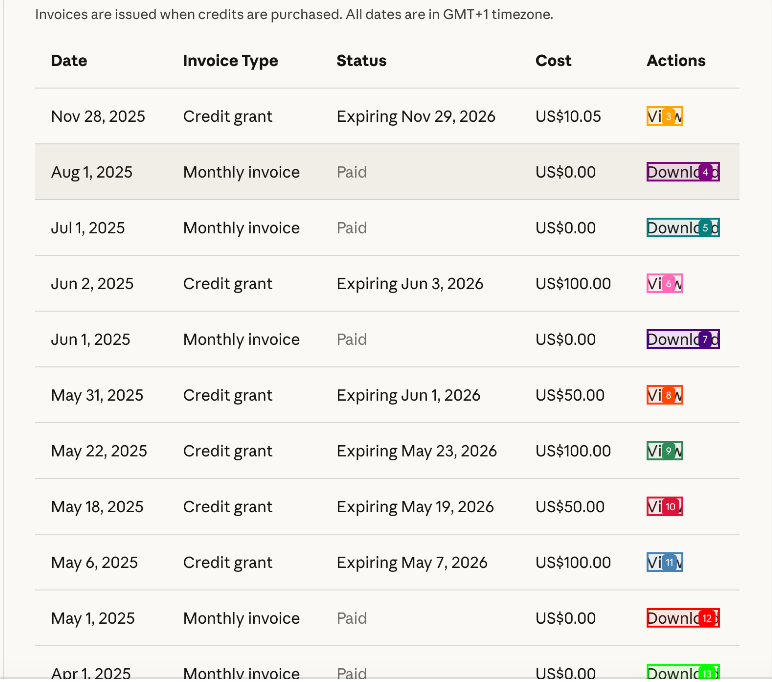The image size is (772, 682).
Task: Download the Jun 1, 2025 monthly invoice
Action: pyautogui.click(x=683, y=340)
